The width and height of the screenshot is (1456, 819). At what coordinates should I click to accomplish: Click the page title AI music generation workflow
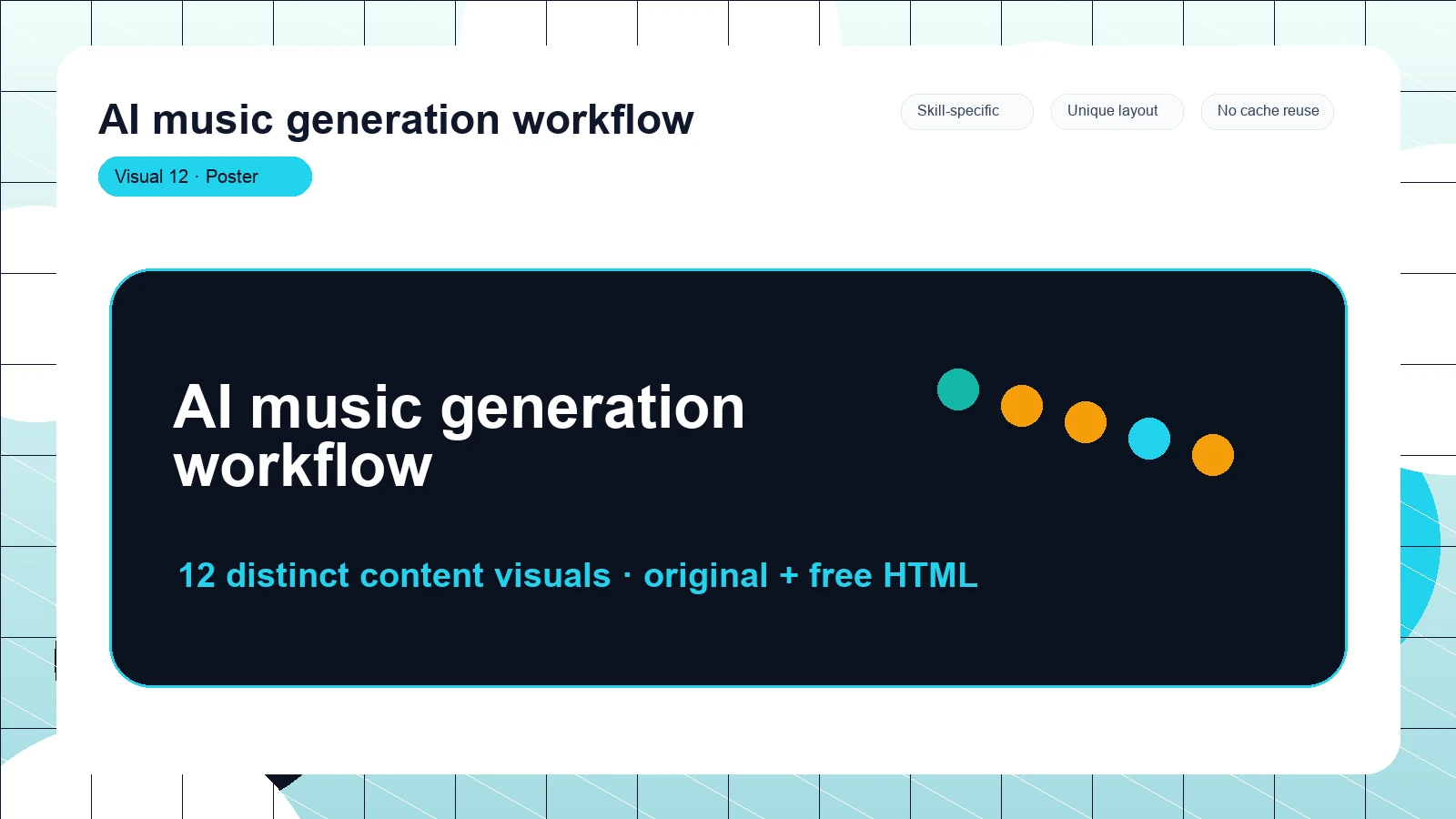(396, 119)
